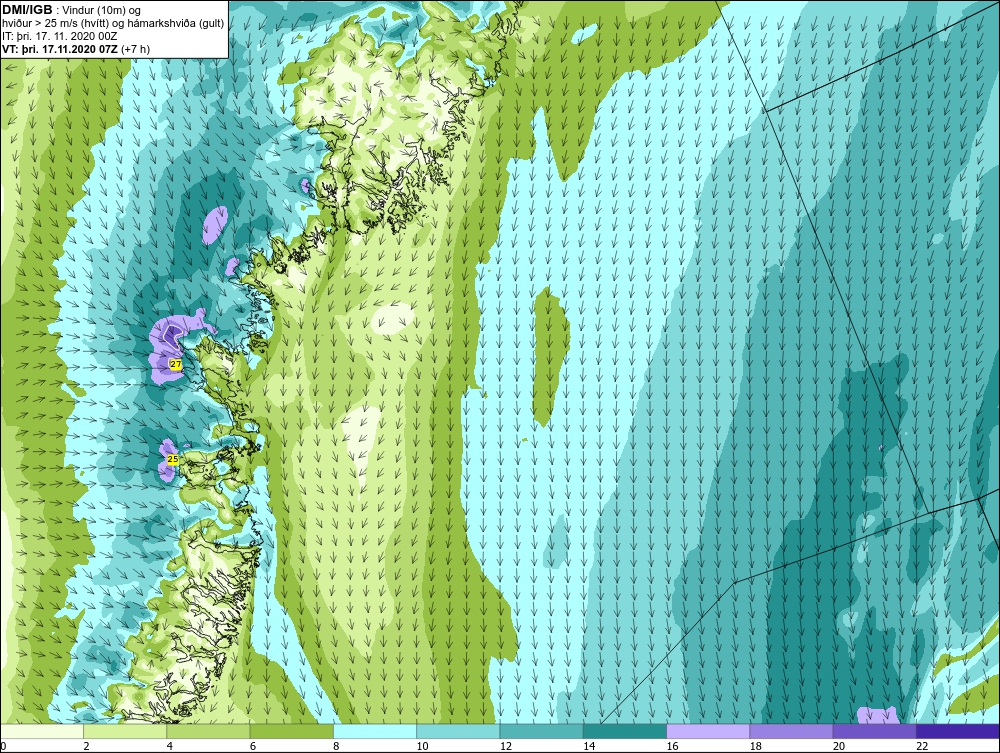
Task: Pick the 6–8 m/s dark green swatch
Action: (x=291, y=731)
